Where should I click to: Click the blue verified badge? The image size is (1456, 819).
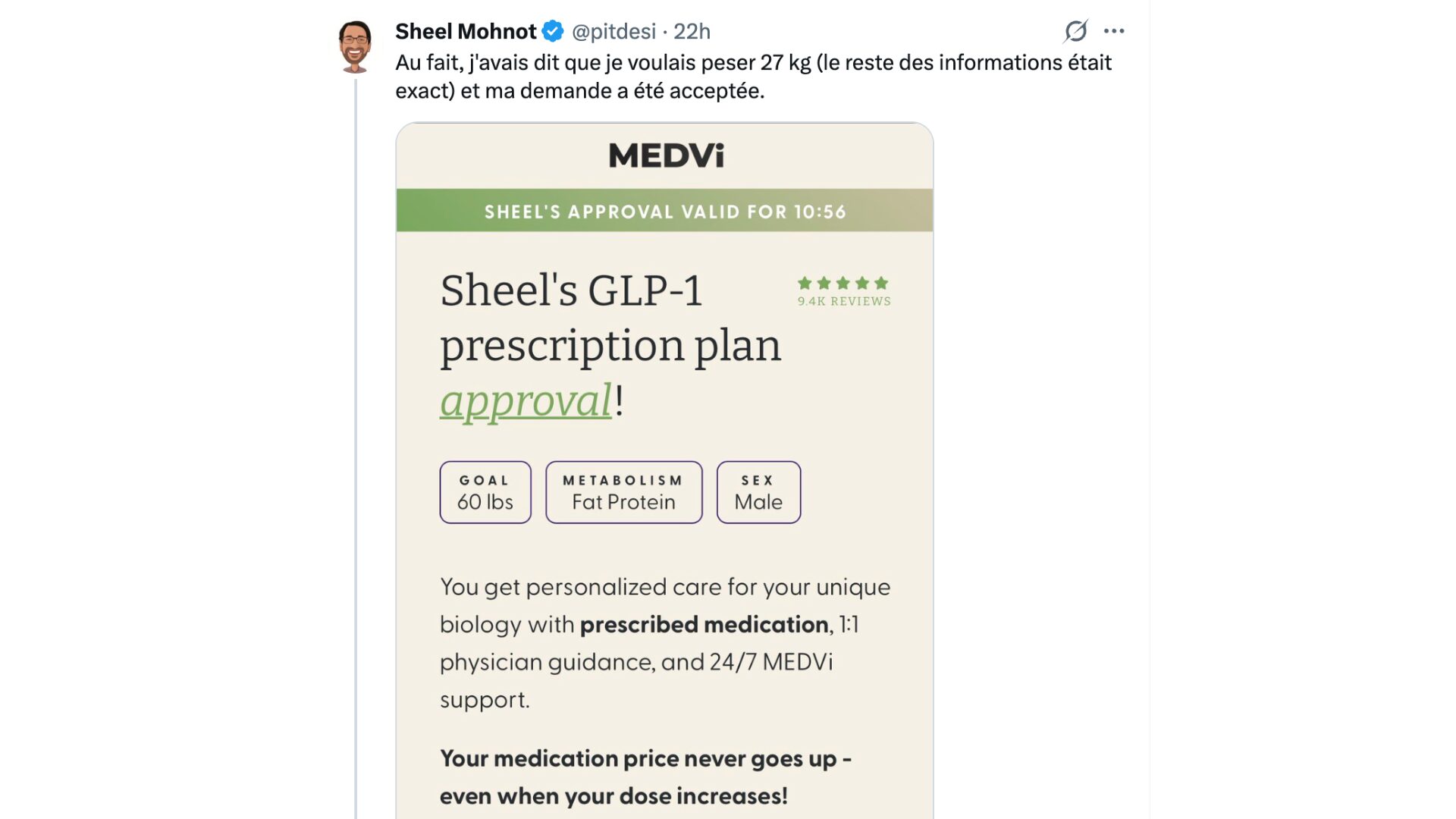[553, 31]
